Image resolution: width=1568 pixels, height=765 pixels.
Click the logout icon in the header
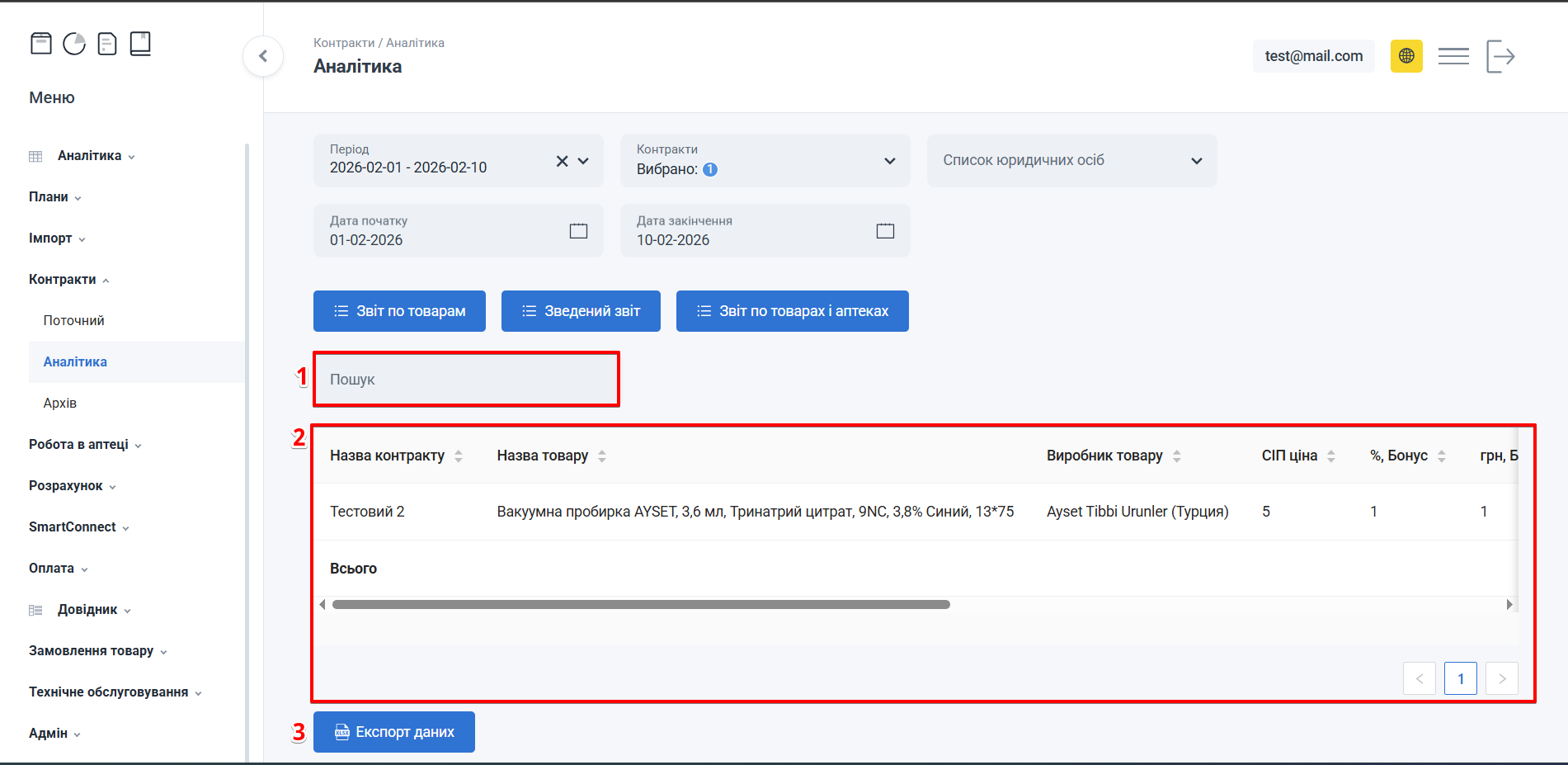pyautogui.click(x=1500, y=56)
